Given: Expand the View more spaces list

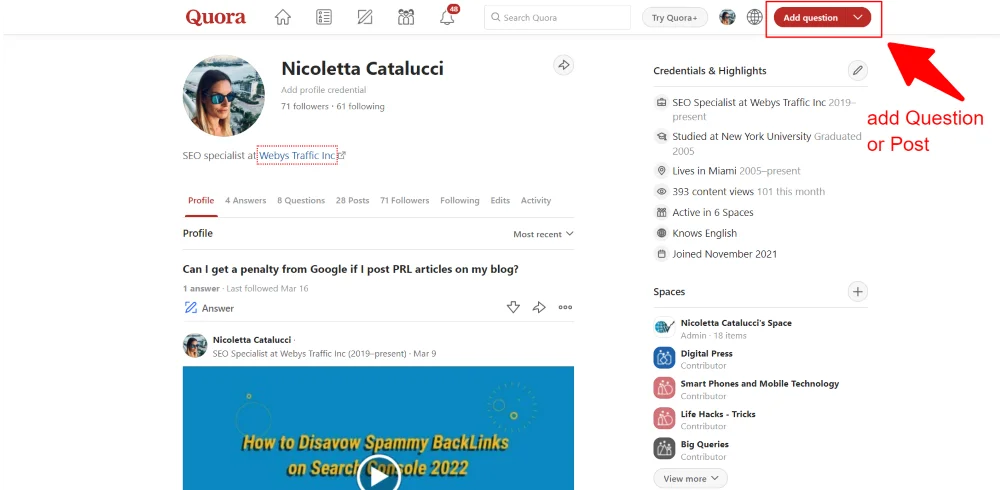Looking at the screenshot, I should click(x=690, y=479).
